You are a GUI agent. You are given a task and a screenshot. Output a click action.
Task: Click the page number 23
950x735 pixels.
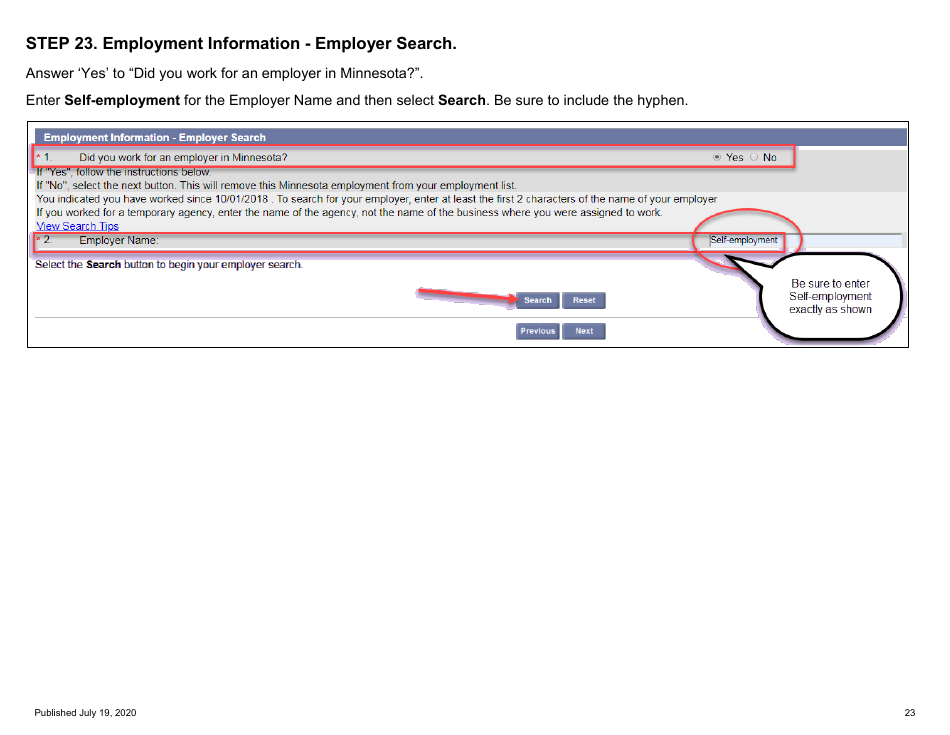[x=909, y=712]
